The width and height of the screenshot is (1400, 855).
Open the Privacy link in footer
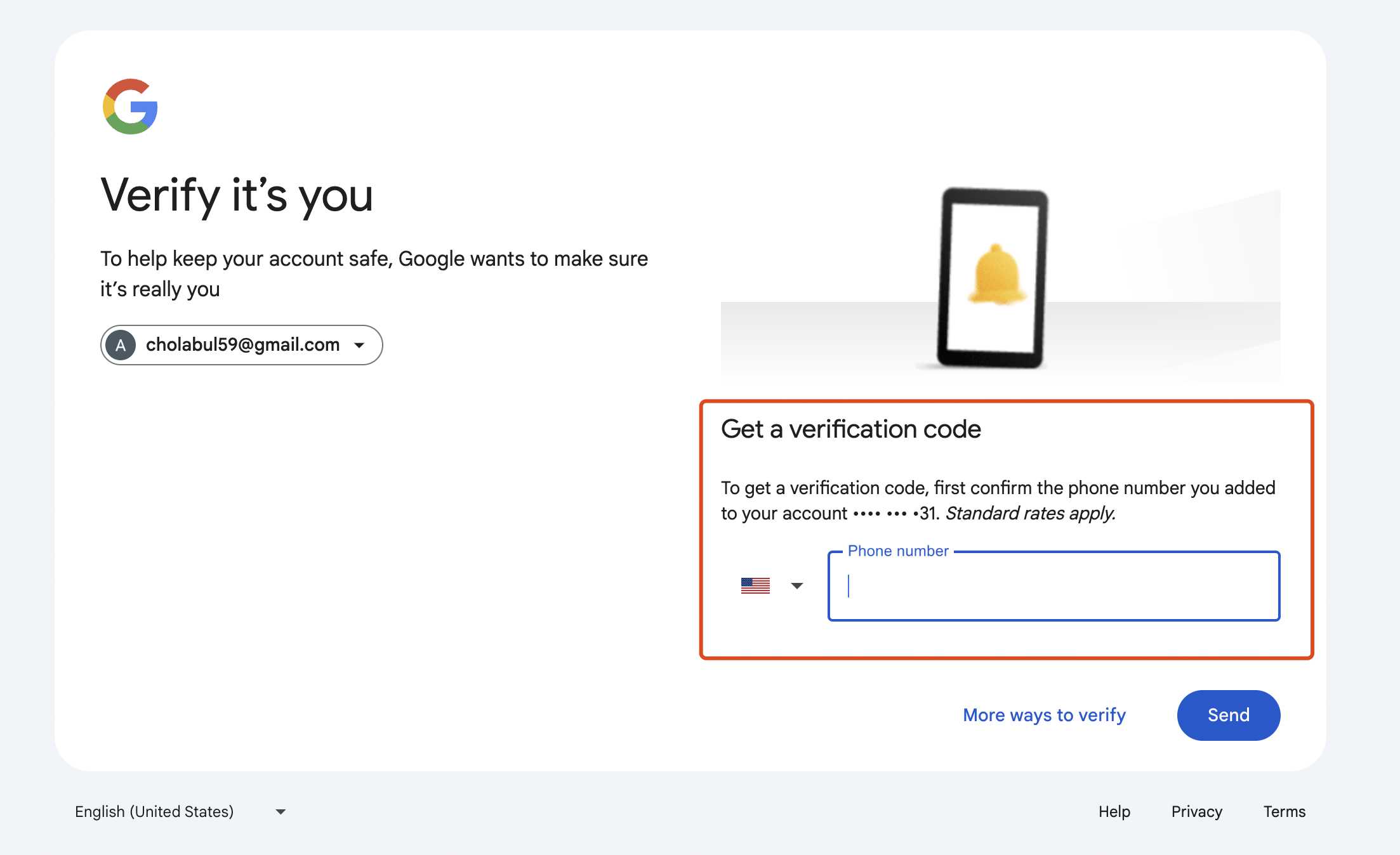coord(1196,812)
